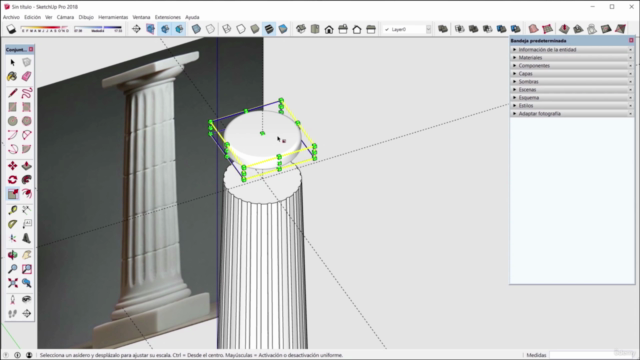Viewport: 640px width, 360px height.
Task: Choose the Rotate tool
Action: [13, 180]
